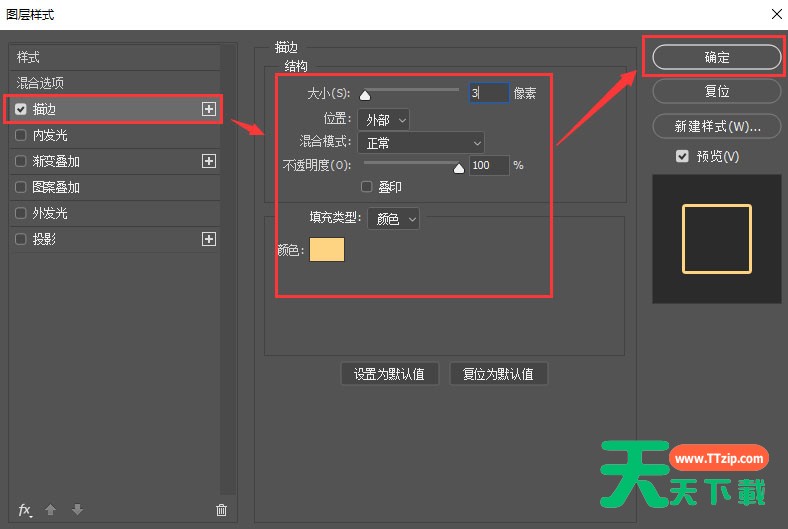Click the 大小 pixel value input field
This screenshot has height=529, width=788.
[489, 93]
